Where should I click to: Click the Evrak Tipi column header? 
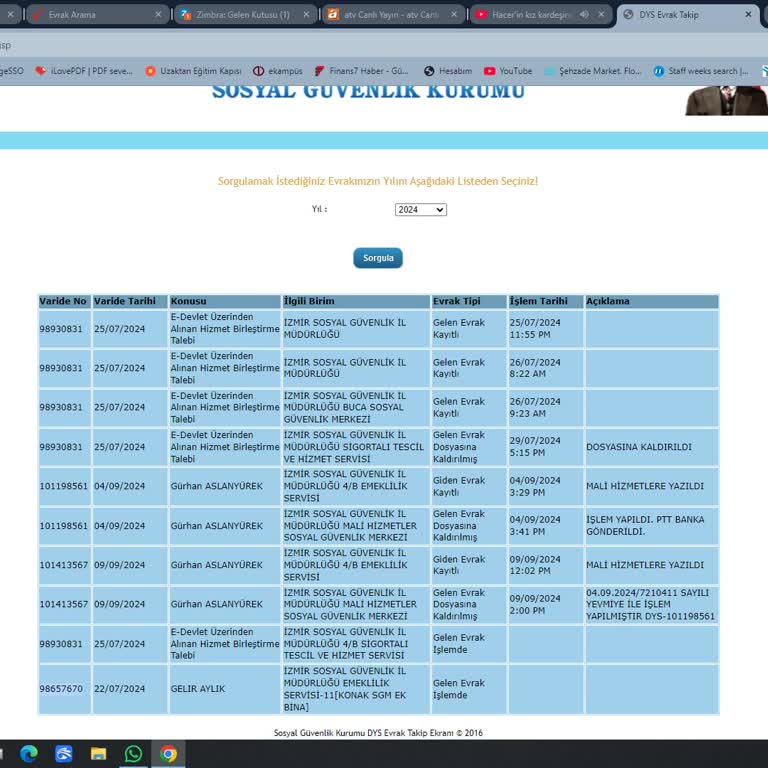(469, 301)
